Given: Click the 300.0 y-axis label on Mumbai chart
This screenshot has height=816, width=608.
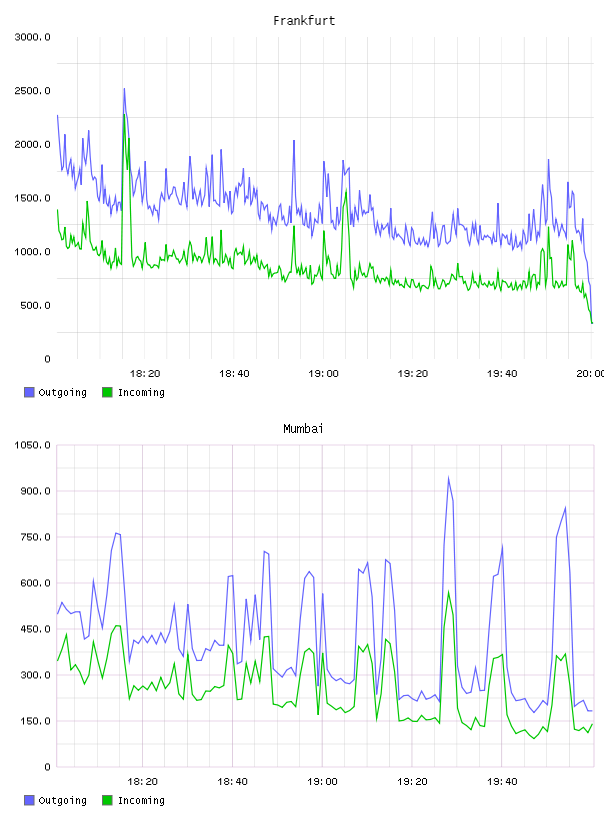Looking at the screenshot, I should 35,675.
